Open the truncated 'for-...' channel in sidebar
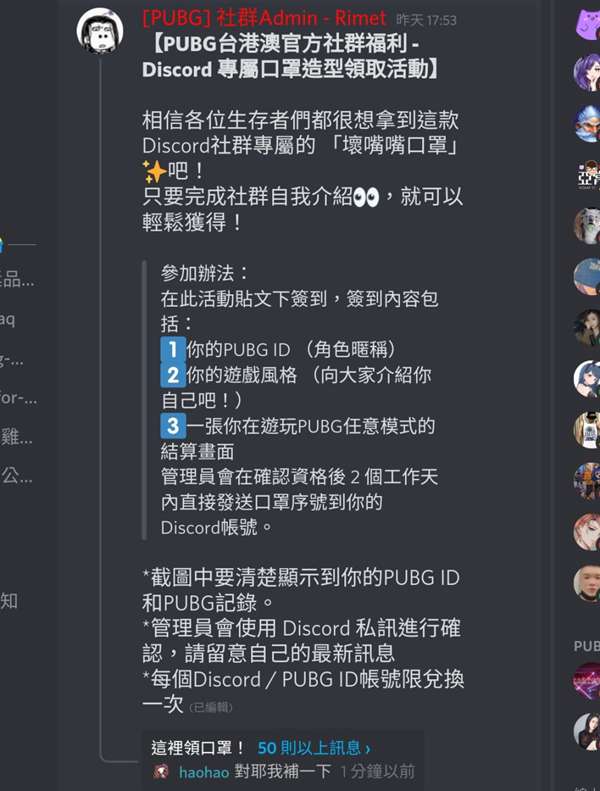Screen dimensions: 600x791 pyautogui.click(x=18, y=398)
